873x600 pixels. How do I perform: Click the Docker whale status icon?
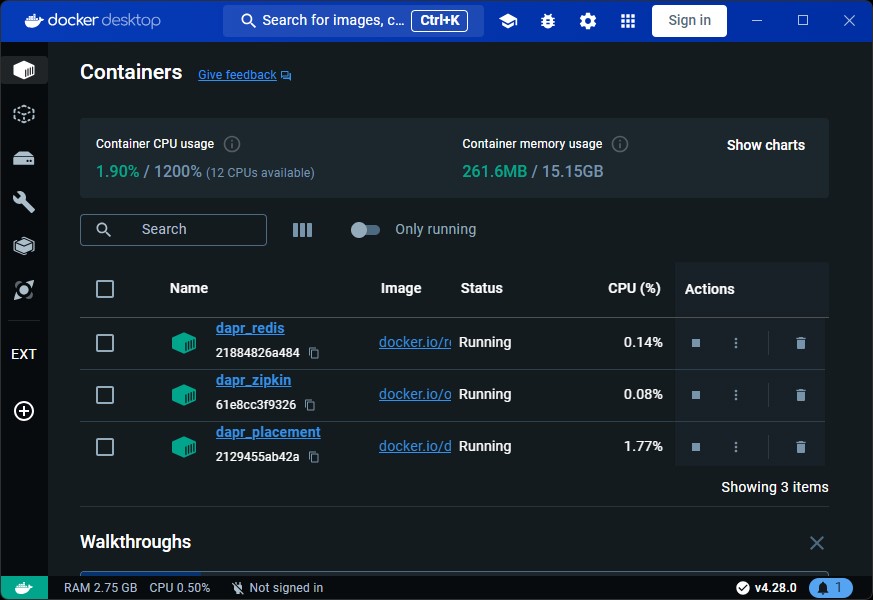[24, 588]
